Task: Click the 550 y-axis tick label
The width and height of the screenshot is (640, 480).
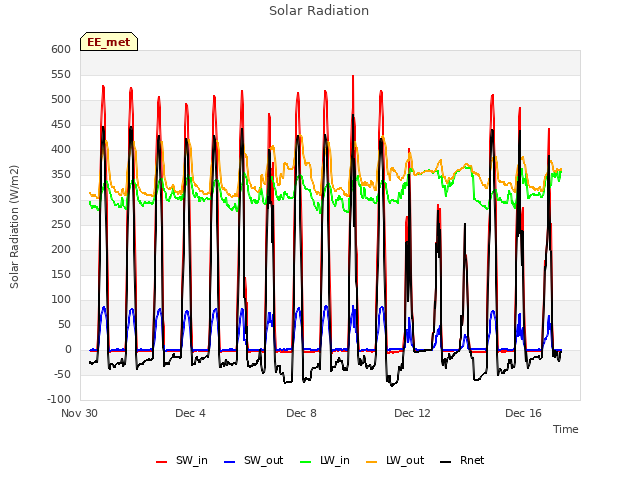Action: click(61, 75)
